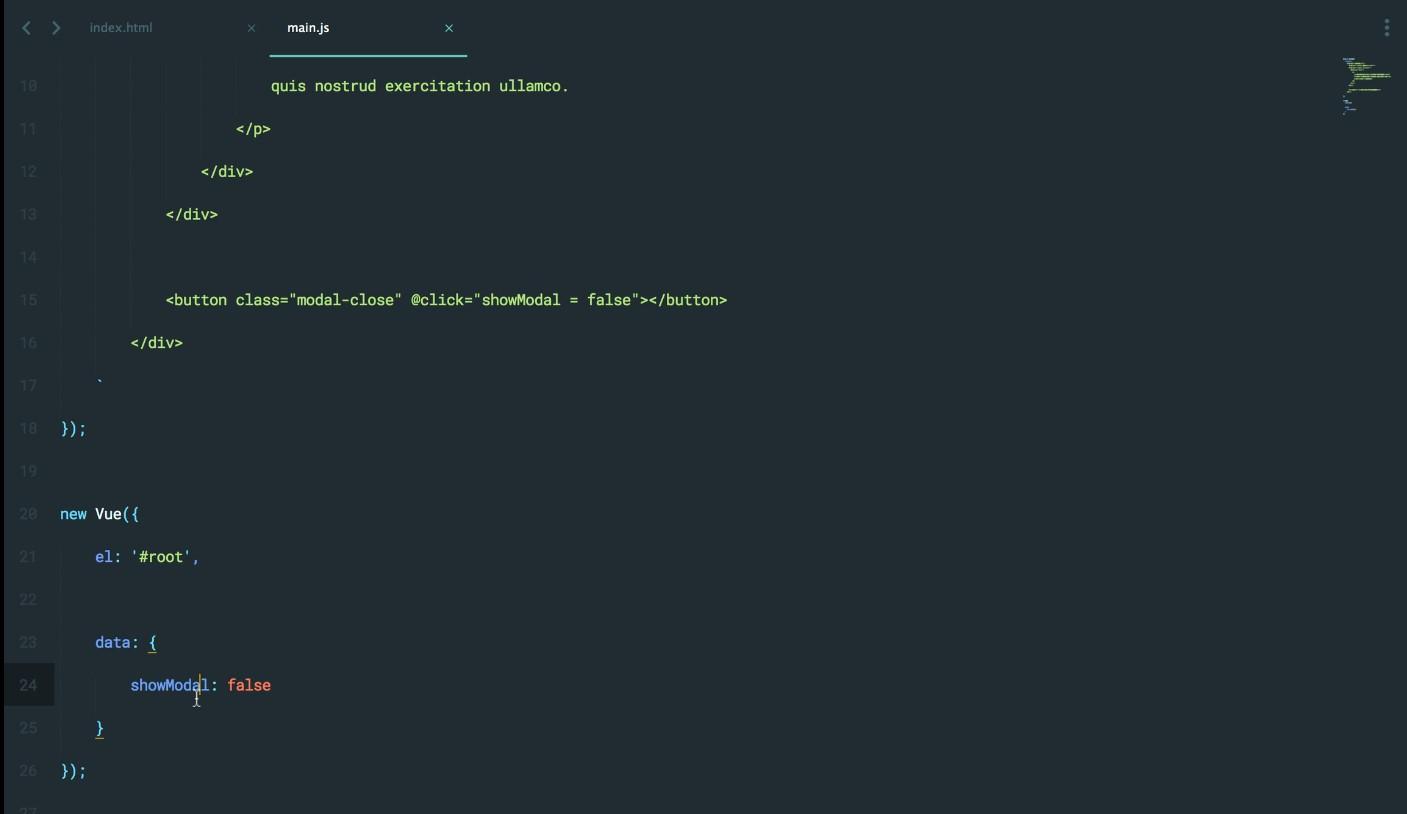The height and width of the screenshot is (814, 1407).
Task: Click line number 15 in the gutter
Action: coord(28,300)
